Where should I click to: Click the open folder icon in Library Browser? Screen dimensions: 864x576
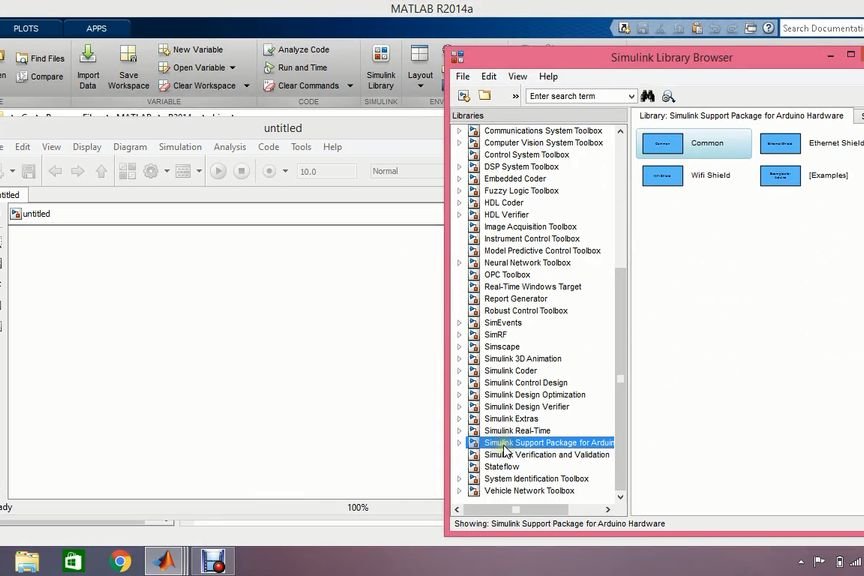pyautogui.click(x=484, y=96)
